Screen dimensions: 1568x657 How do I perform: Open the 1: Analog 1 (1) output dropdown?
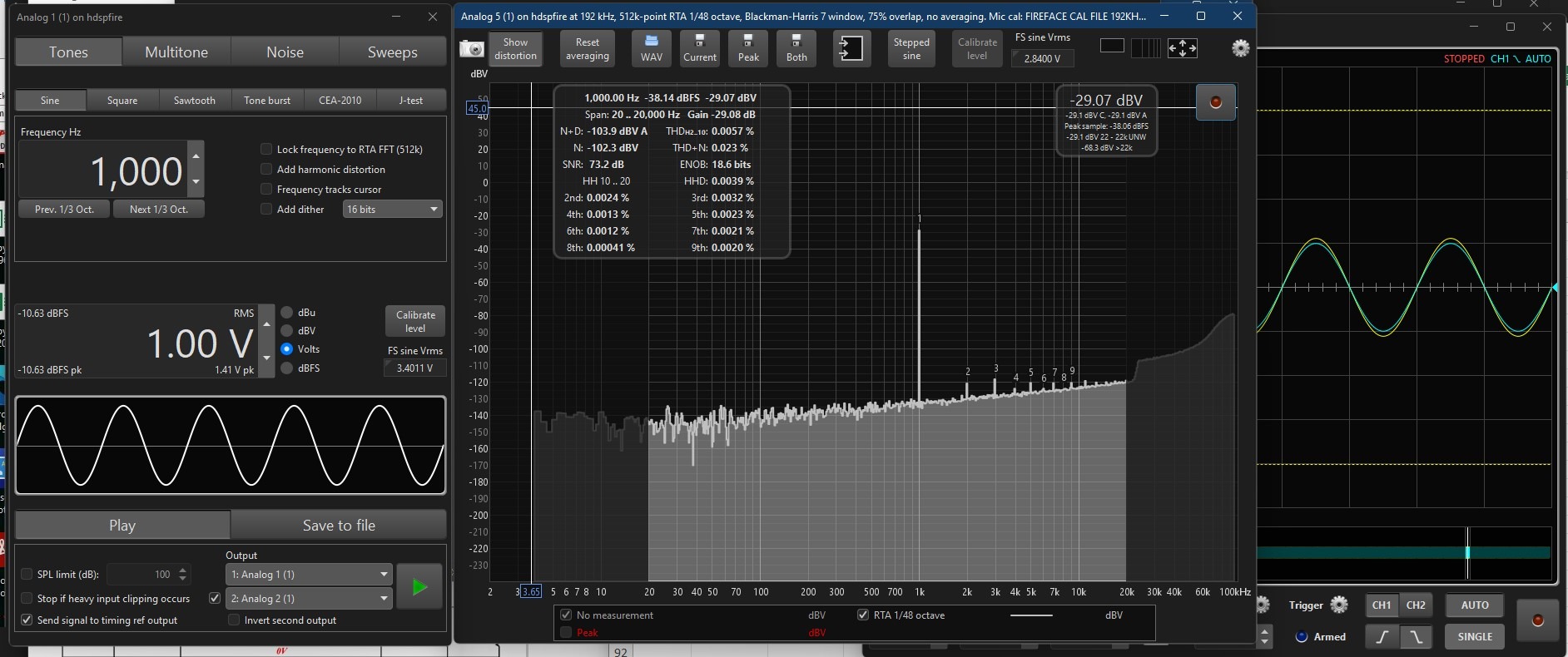pos(309,574)
